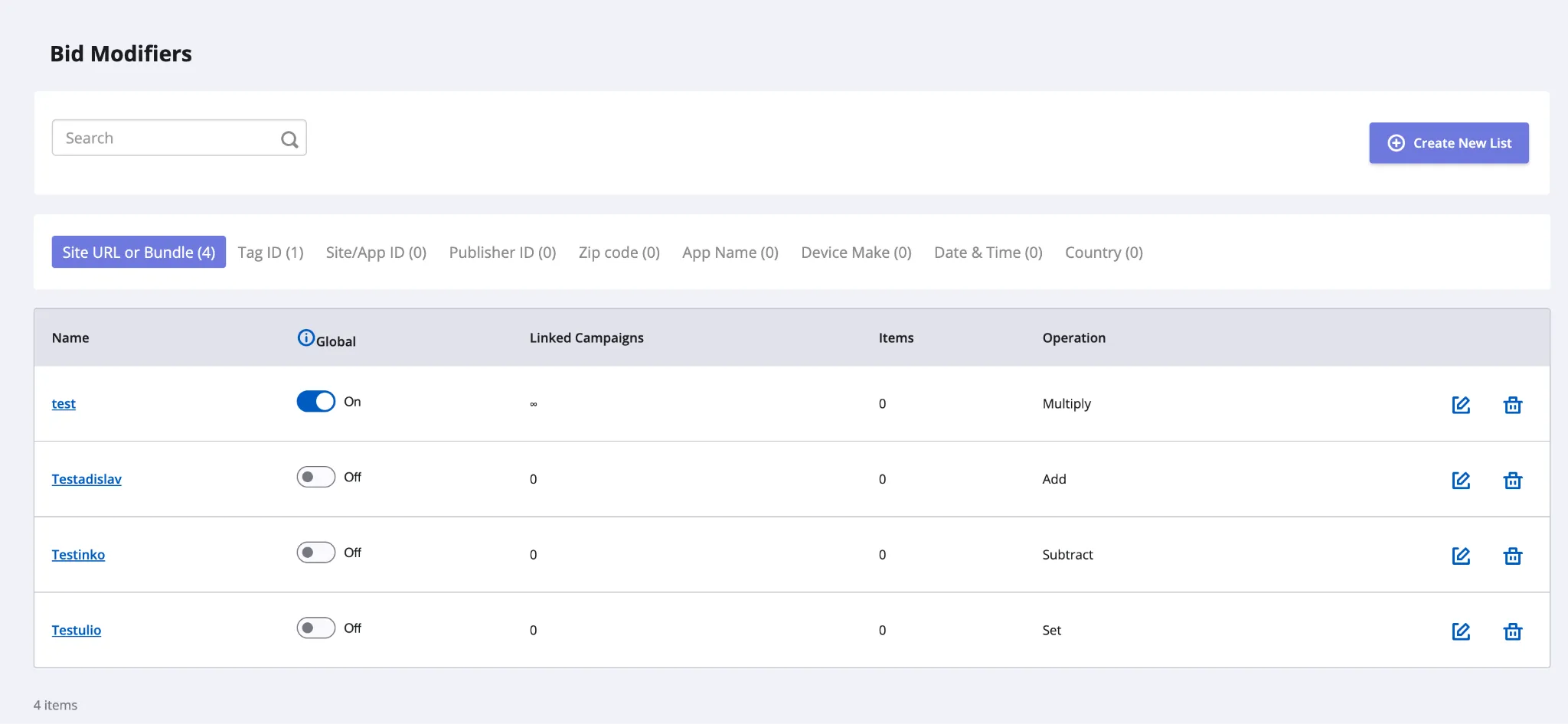Click the Multiply operation cell
Screen dimensions: 1568x724
pyautogui.click(x=1067, y=403)
